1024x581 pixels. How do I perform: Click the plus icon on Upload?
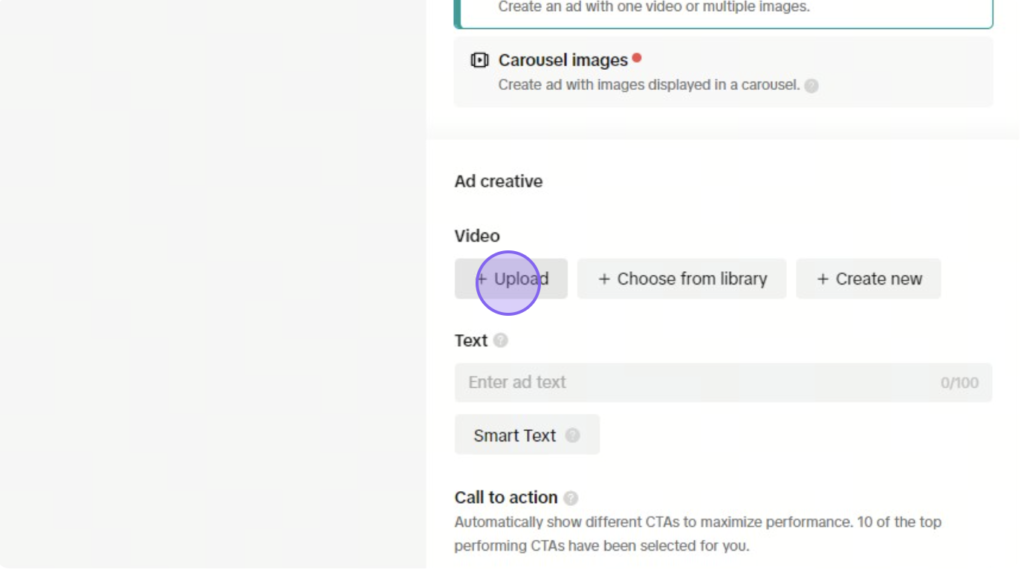(481, 279)
